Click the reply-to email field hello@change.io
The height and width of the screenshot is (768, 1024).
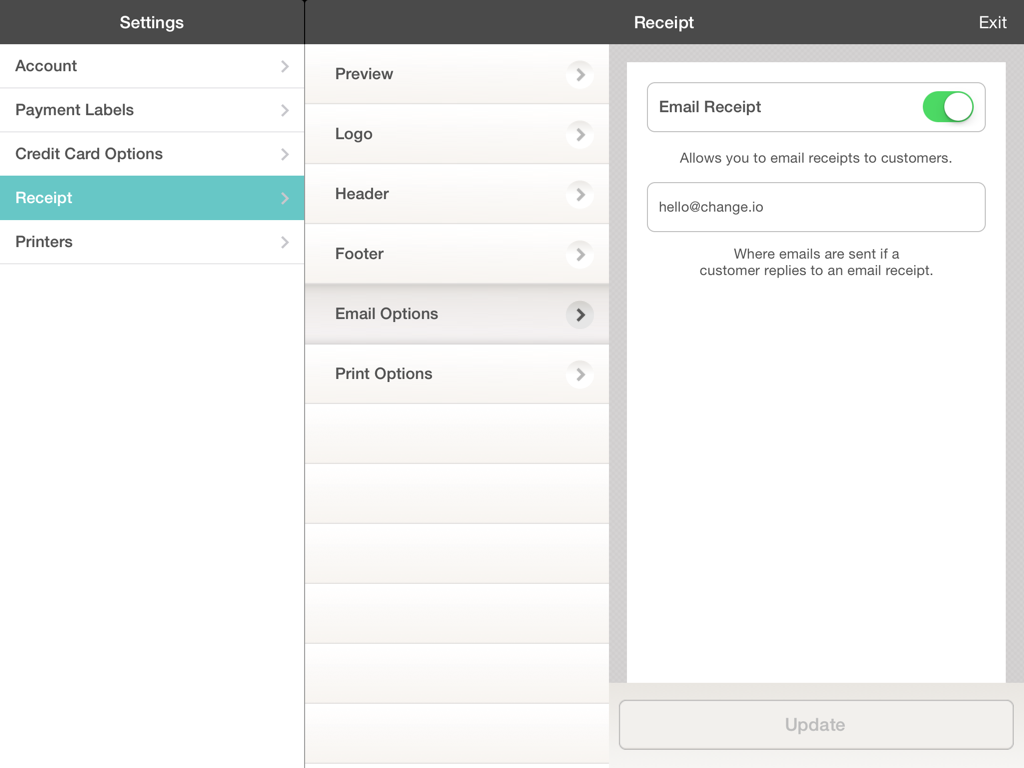click(816, 207)
